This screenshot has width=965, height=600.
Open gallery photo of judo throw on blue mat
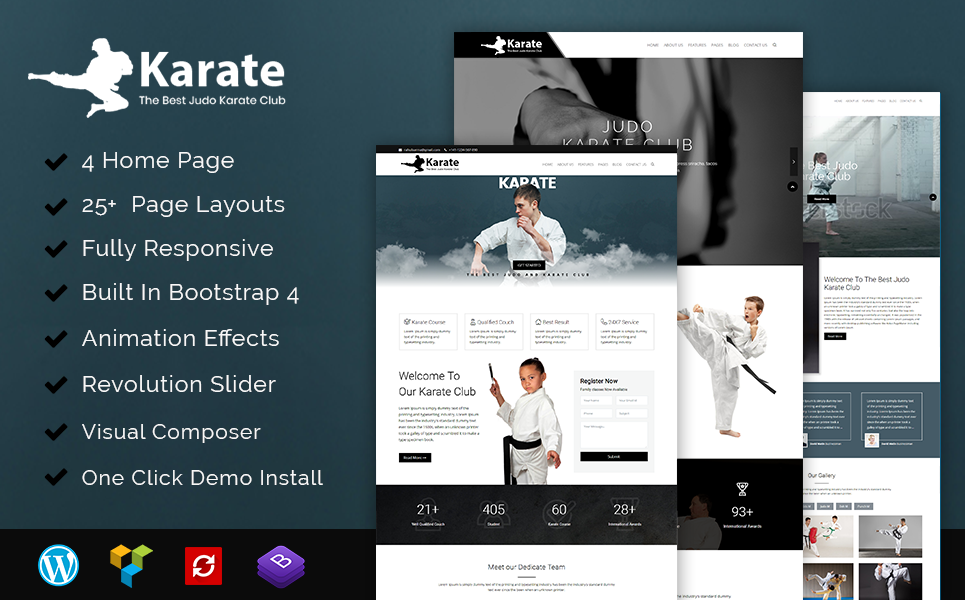pos(828,581)
